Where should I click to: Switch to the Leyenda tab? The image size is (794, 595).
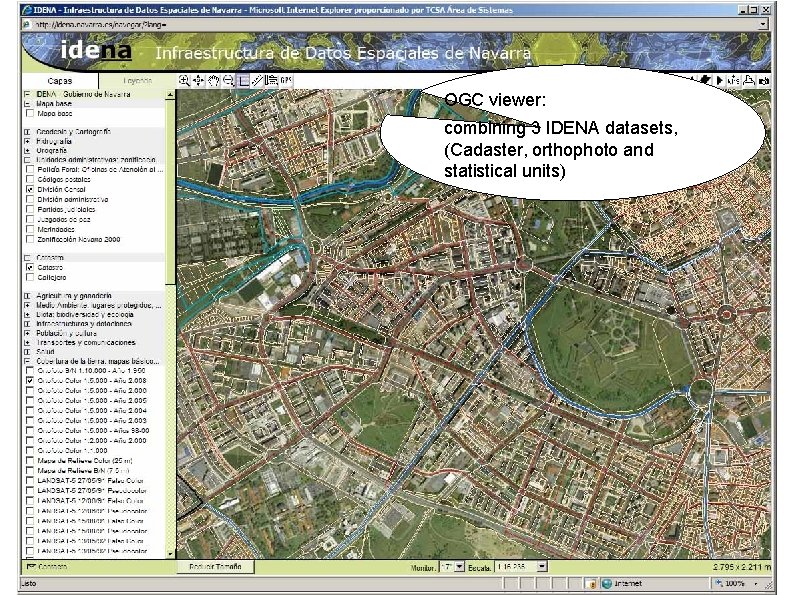pos(137,81)
